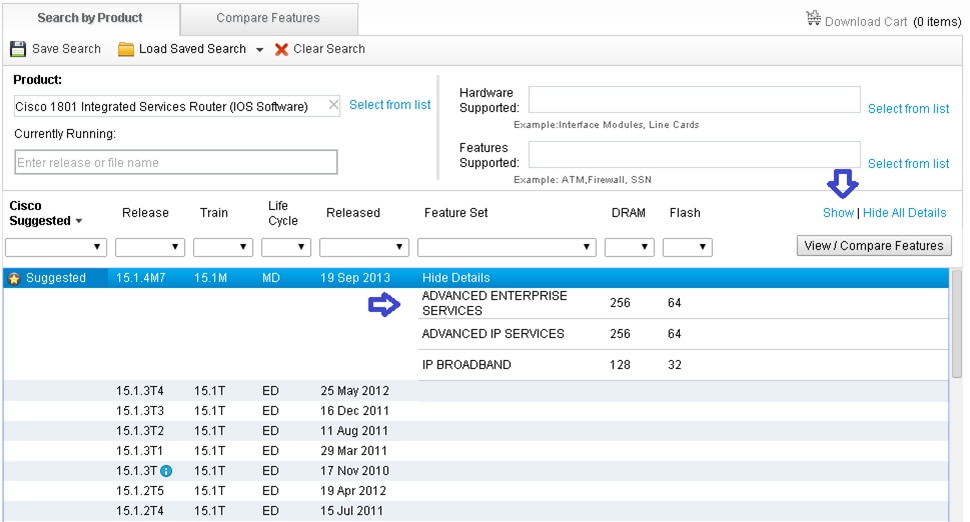Click Select from list for Hardware Supported
The height and width of the screenshot is (522, 970).
point(908,109)
